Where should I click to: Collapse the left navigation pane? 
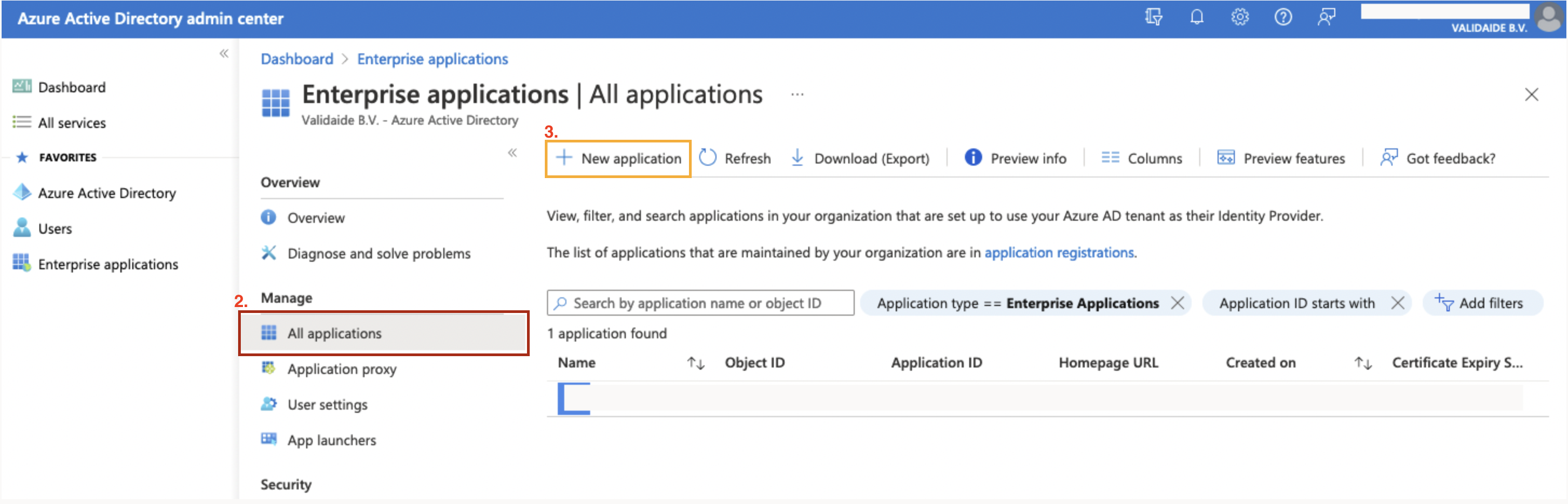tap(225, 53)
